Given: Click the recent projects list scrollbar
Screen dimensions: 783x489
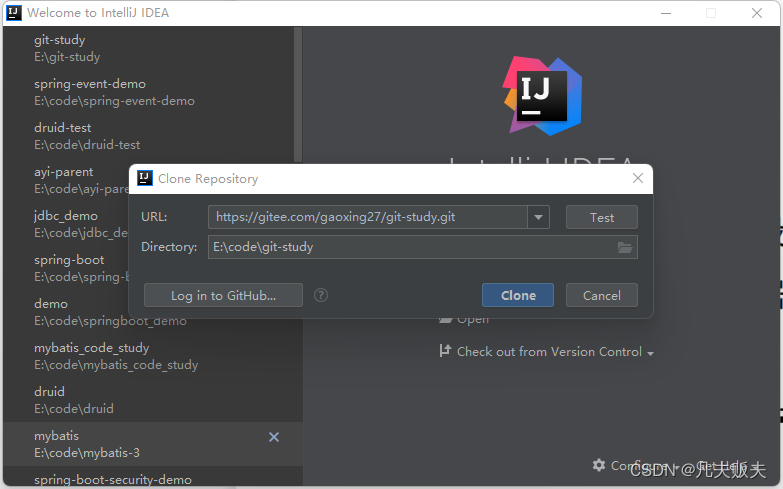Looking at the screenshot, I should coord(298,95).
